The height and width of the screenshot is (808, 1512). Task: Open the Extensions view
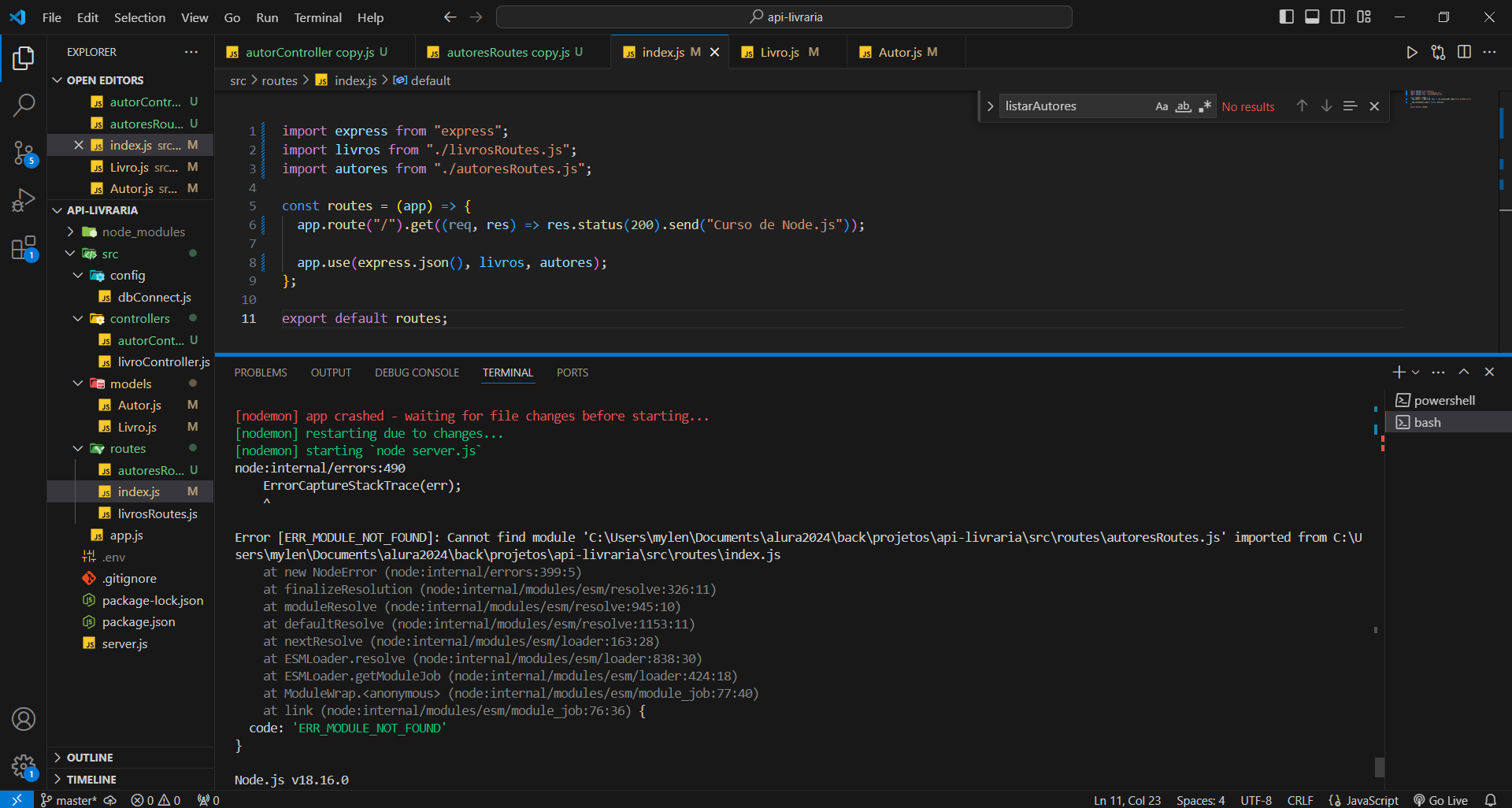pos(24,248)
